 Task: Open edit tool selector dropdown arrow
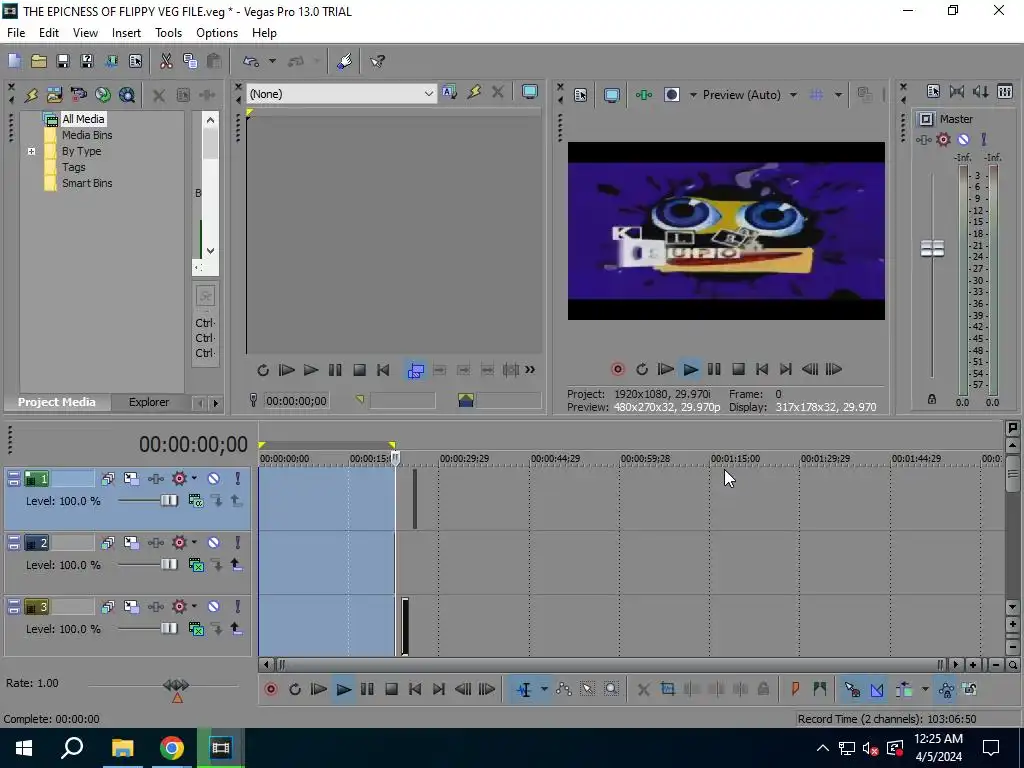pyautogui.click(x=543, y=689)
